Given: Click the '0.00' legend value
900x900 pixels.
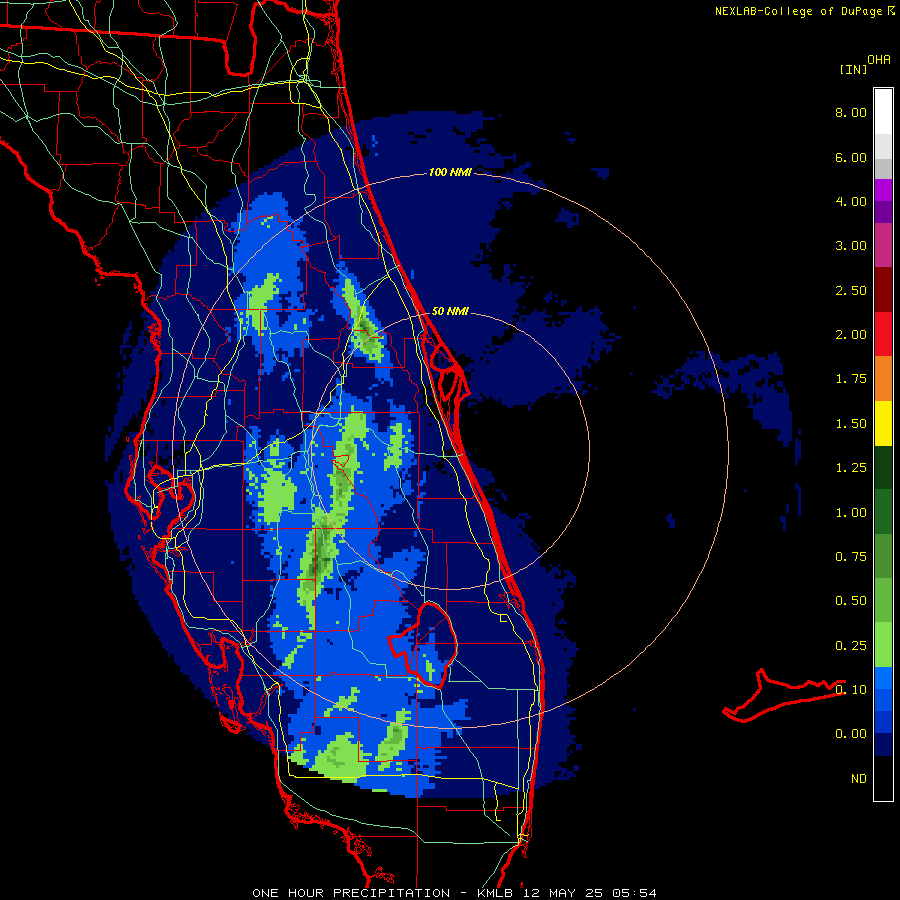Looking at the screenshot, I should (851, 734).
